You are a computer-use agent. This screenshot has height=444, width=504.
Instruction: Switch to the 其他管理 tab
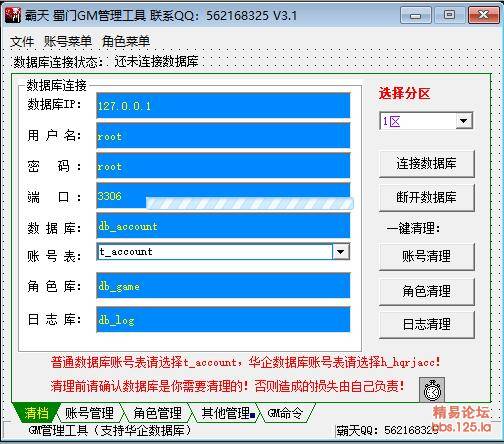pos(227,413)
